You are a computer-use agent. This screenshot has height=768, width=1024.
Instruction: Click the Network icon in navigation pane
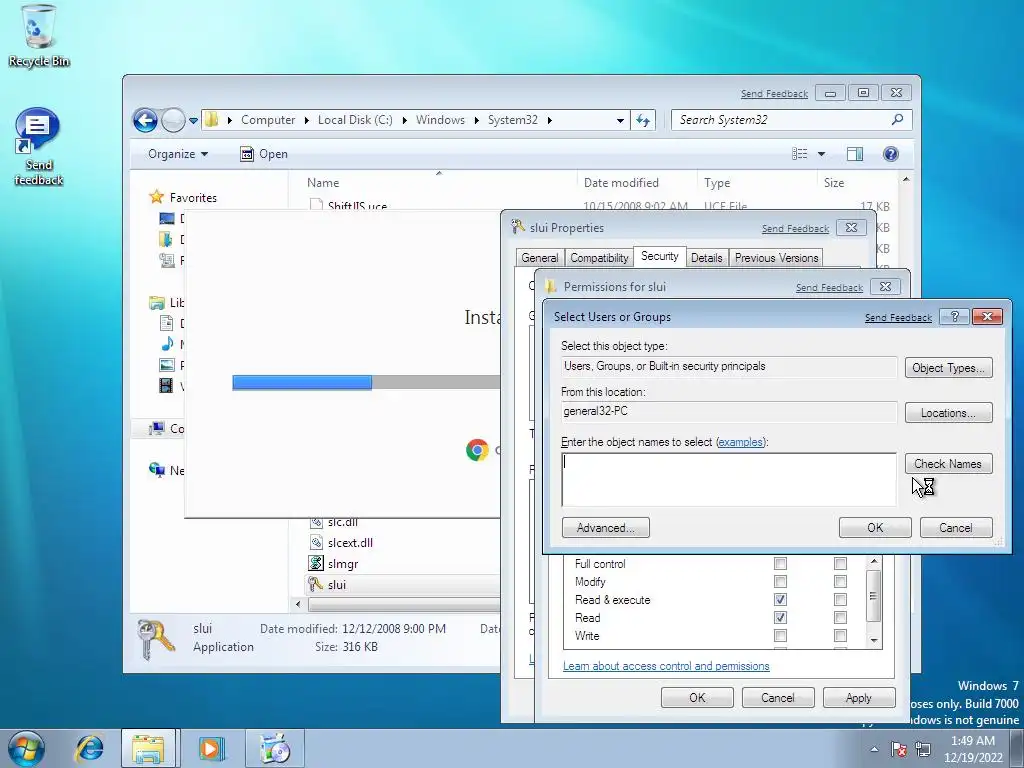tap(157, 470)
